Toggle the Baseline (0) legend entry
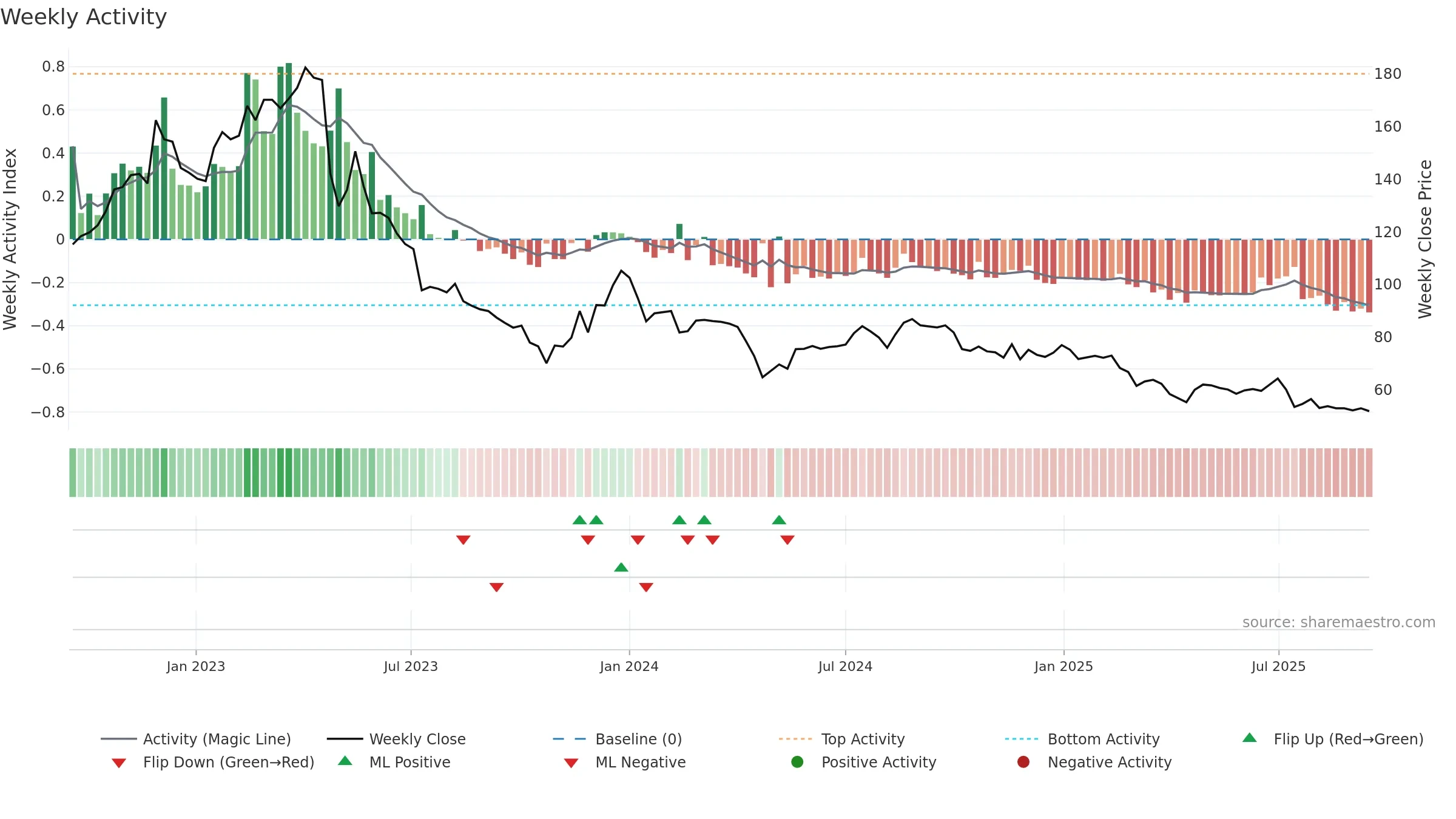This screenshot has width=1456, height=819. pos(618,739)
